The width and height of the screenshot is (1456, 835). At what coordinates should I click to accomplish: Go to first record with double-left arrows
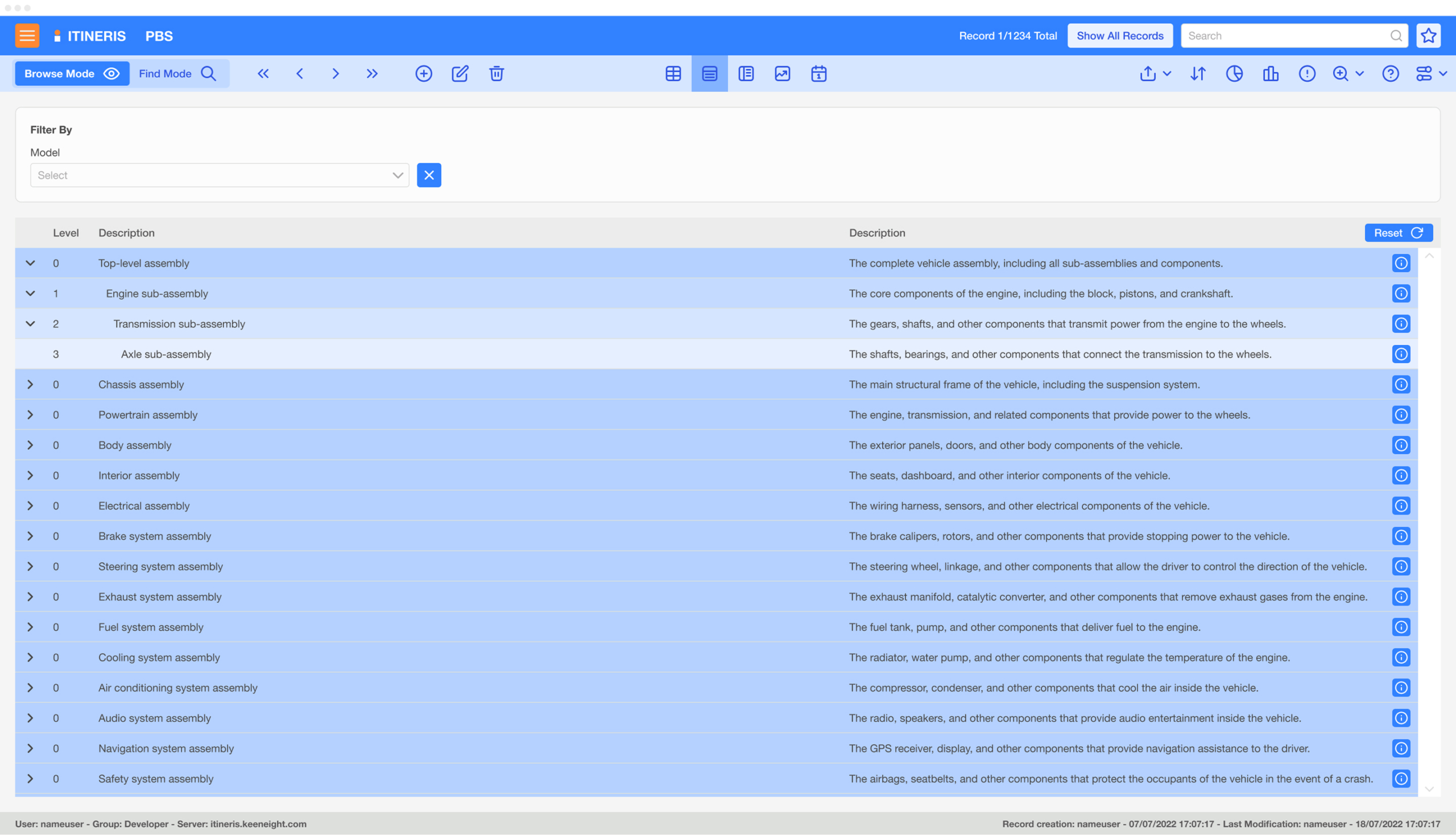(x=263, y=73)
